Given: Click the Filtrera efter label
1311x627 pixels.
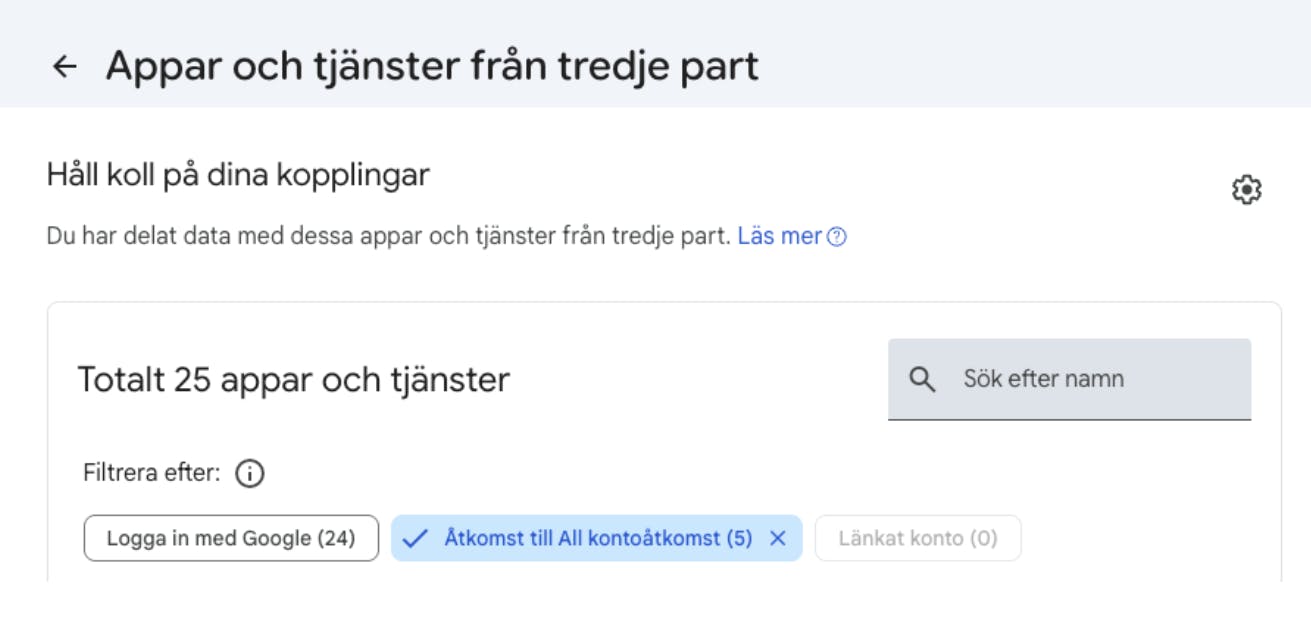Looking at the screenshot, I should click(x=151, y=473).
